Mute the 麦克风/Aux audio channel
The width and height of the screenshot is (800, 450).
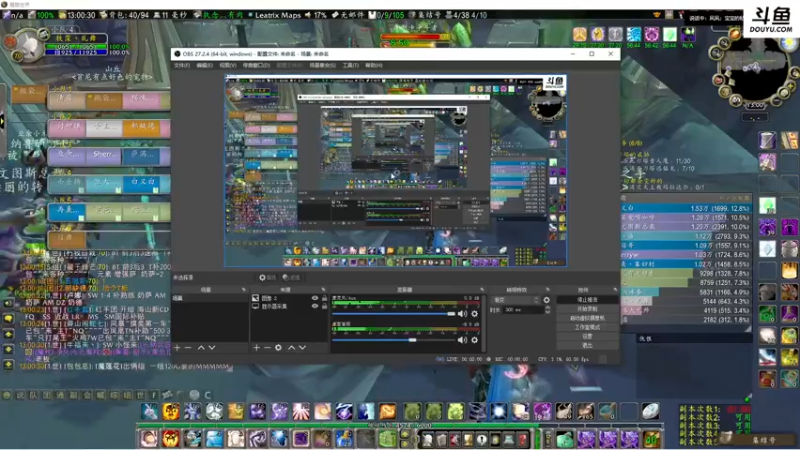(462, 314)
